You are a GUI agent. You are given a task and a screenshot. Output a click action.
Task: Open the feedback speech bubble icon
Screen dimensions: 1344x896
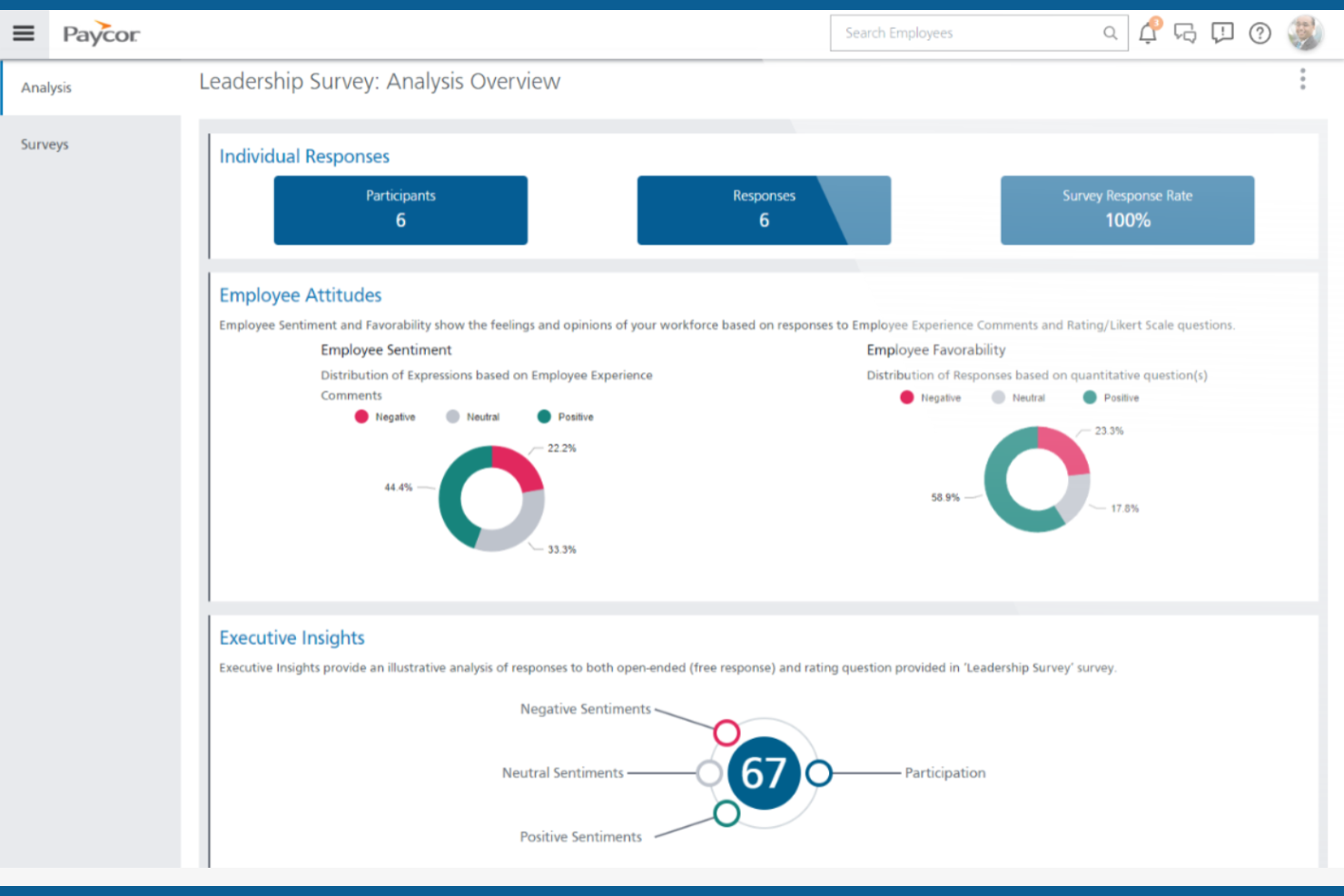(x=1221, y=33)
